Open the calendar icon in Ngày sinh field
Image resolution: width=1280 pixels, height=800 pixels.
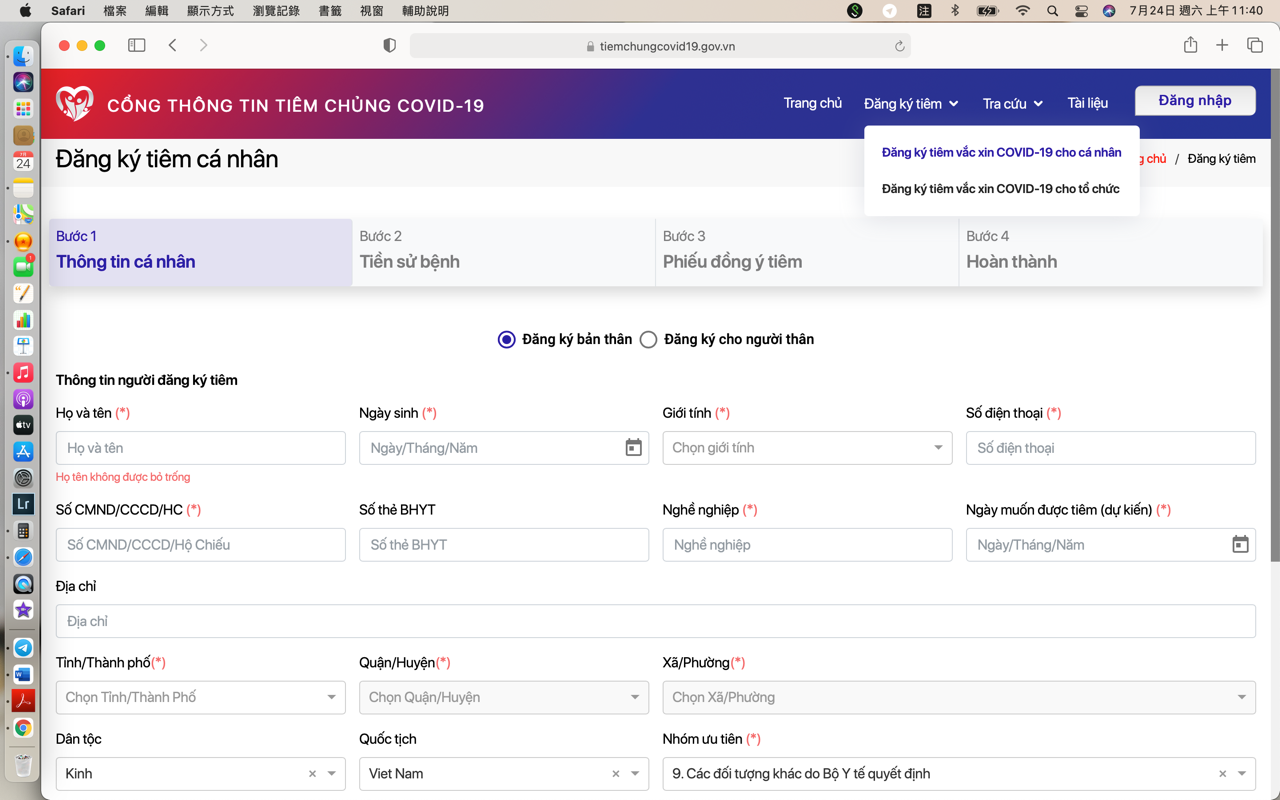pos(633,448)
